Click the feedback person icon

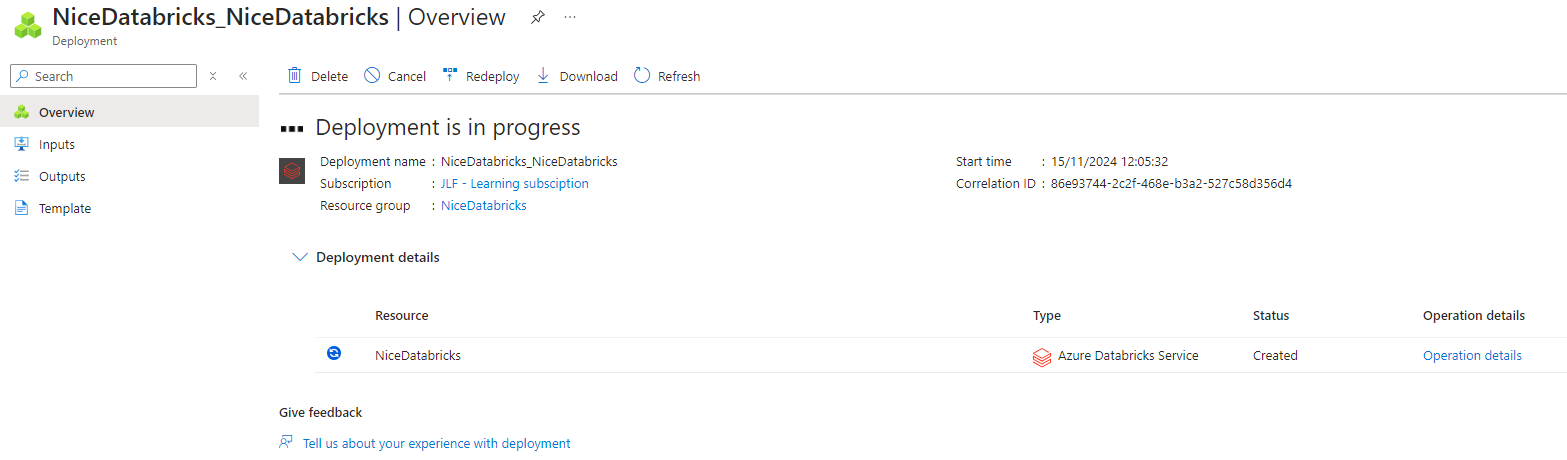[x=286, y=442]
